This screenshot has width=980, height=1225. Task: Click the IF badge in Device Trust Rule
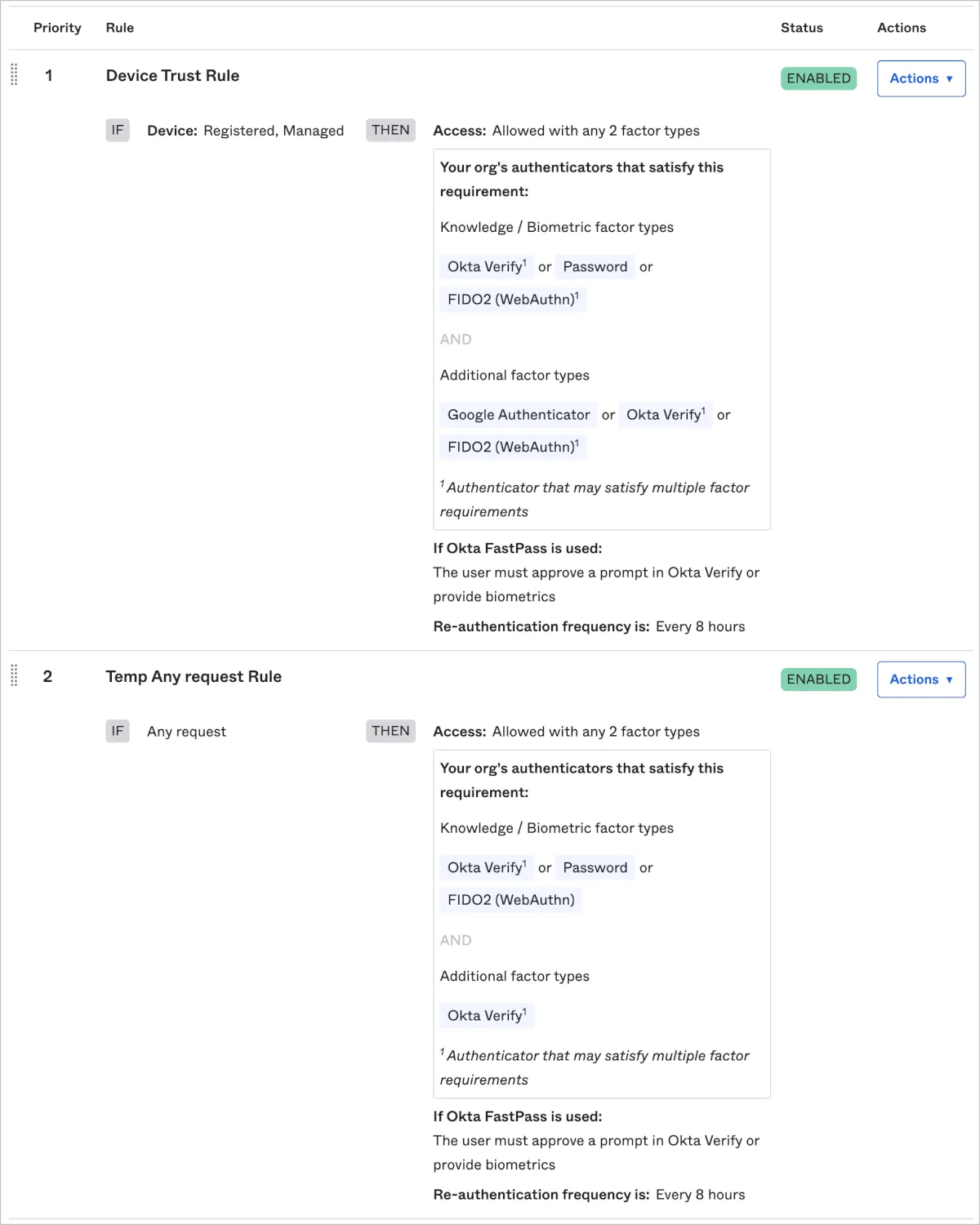pyautogui.click(x=118, y=131)
